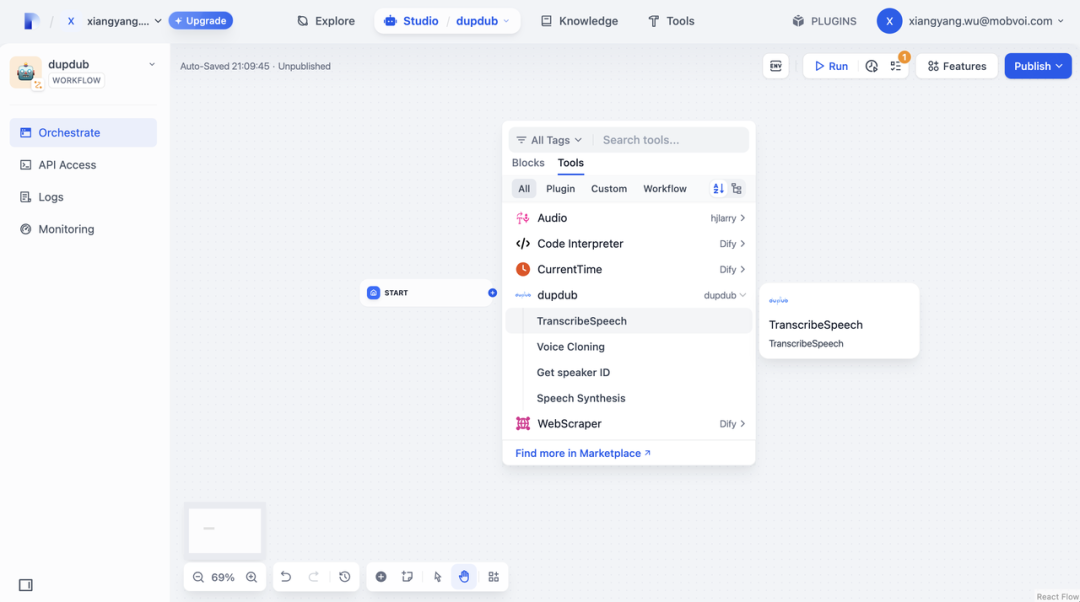Select Voice Cloning tool from list

tap(571, 347)
